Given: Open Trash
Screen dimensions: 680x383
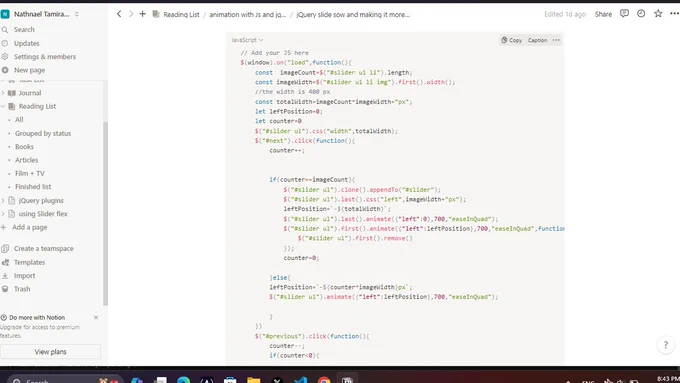Looking at the screenshot, I should (22, 289).
